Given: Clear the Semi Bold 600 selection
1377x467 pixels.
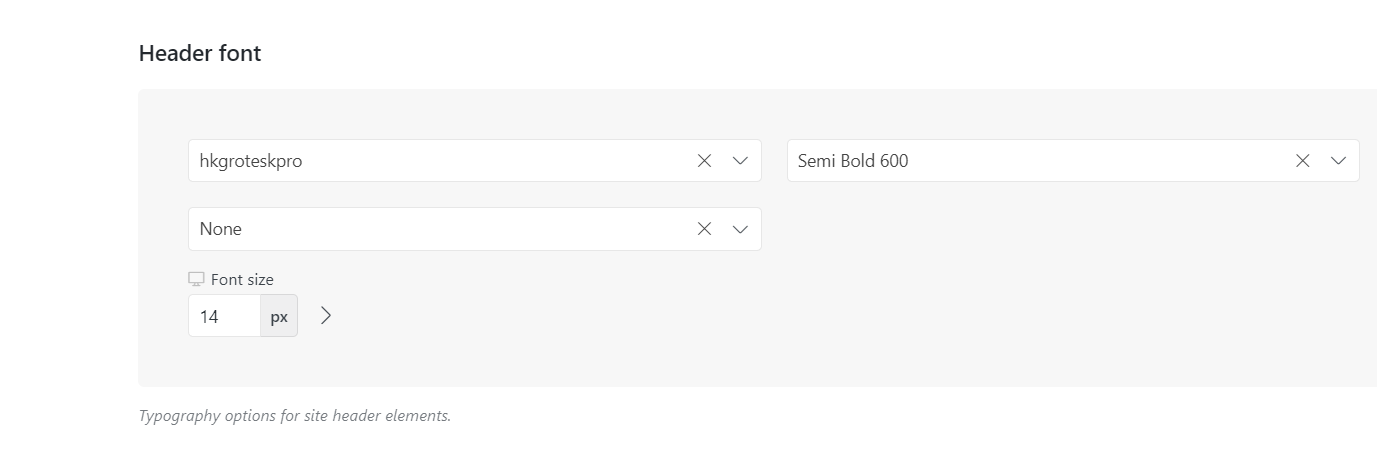Looking at the screenshot, I should [x=1302, y=161].
